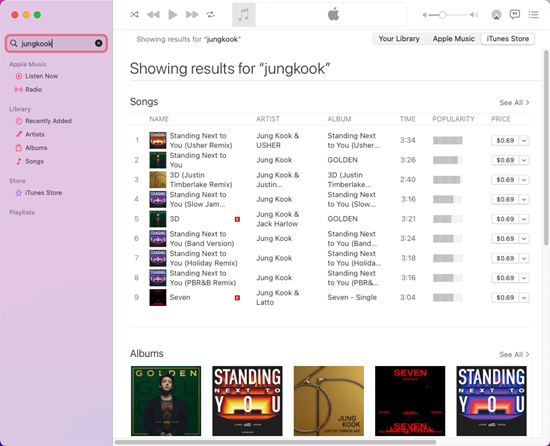Open AirPlay output selector
550x446 pixels.
pyautogui.click(x=496, y=15)
